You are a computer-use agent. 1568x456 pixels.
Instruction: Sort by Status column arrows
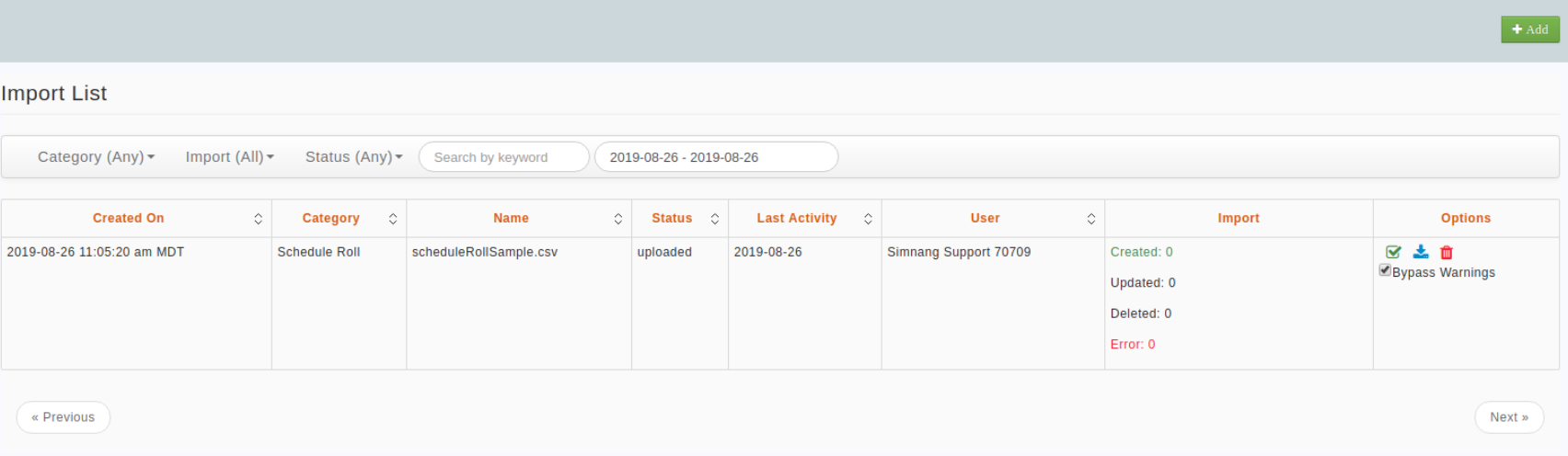coord(715,219)
